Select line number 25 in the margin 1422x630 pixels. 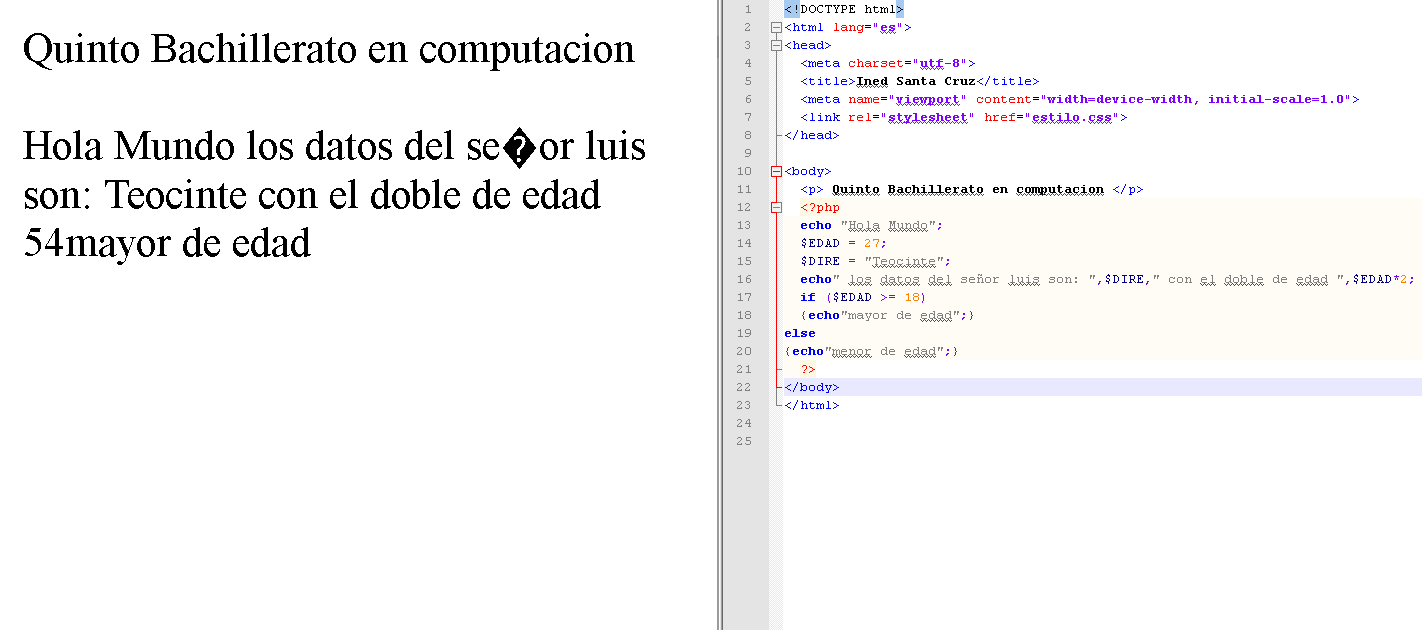[x=744, y=442]
